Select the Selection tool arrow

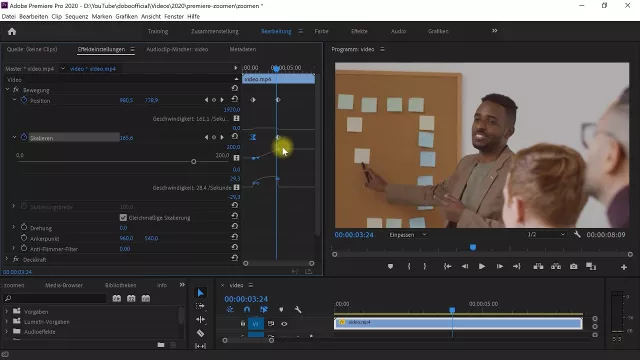coord(200,293)
